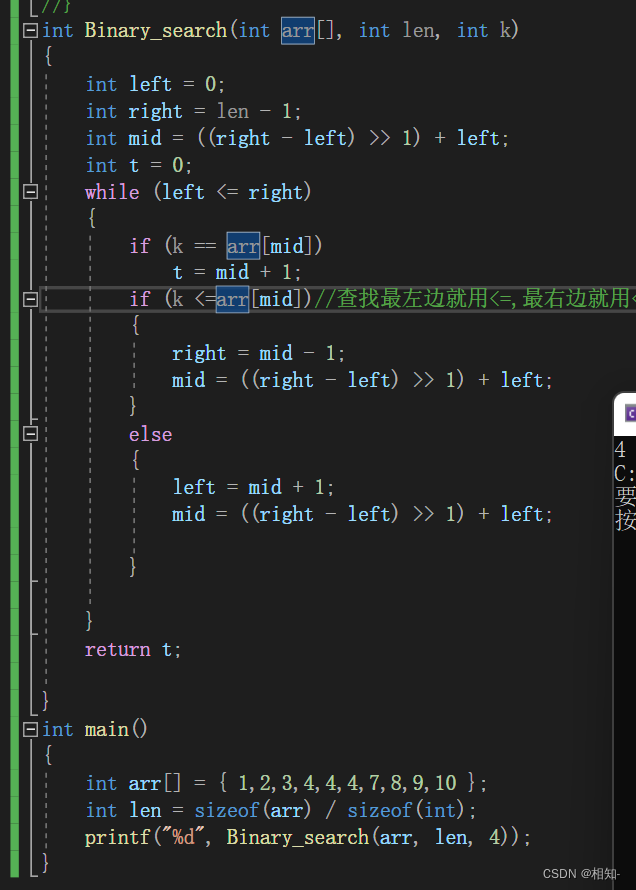Screen dimensions: 636x890
Task: Click the green Chinese comment after the if statement
Action: pos(475,299)
